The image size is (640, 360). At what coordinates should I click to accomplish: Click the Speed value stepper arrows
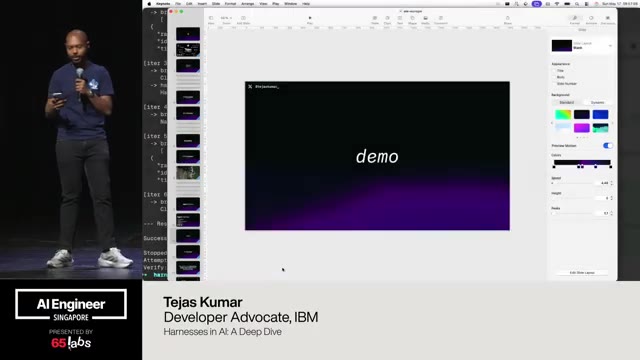[611, 183]
